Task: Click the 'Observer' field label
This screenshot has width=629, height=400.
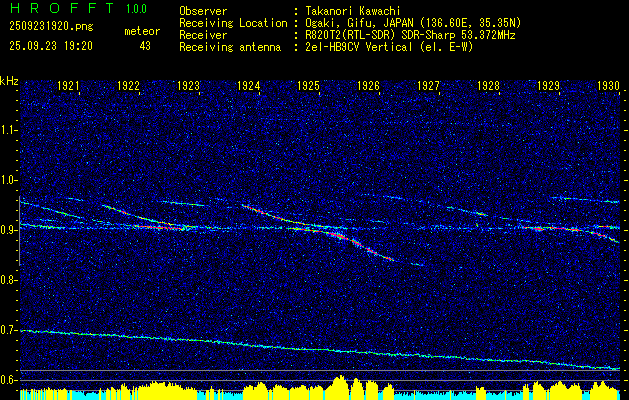Action: (x=203, y=11)
